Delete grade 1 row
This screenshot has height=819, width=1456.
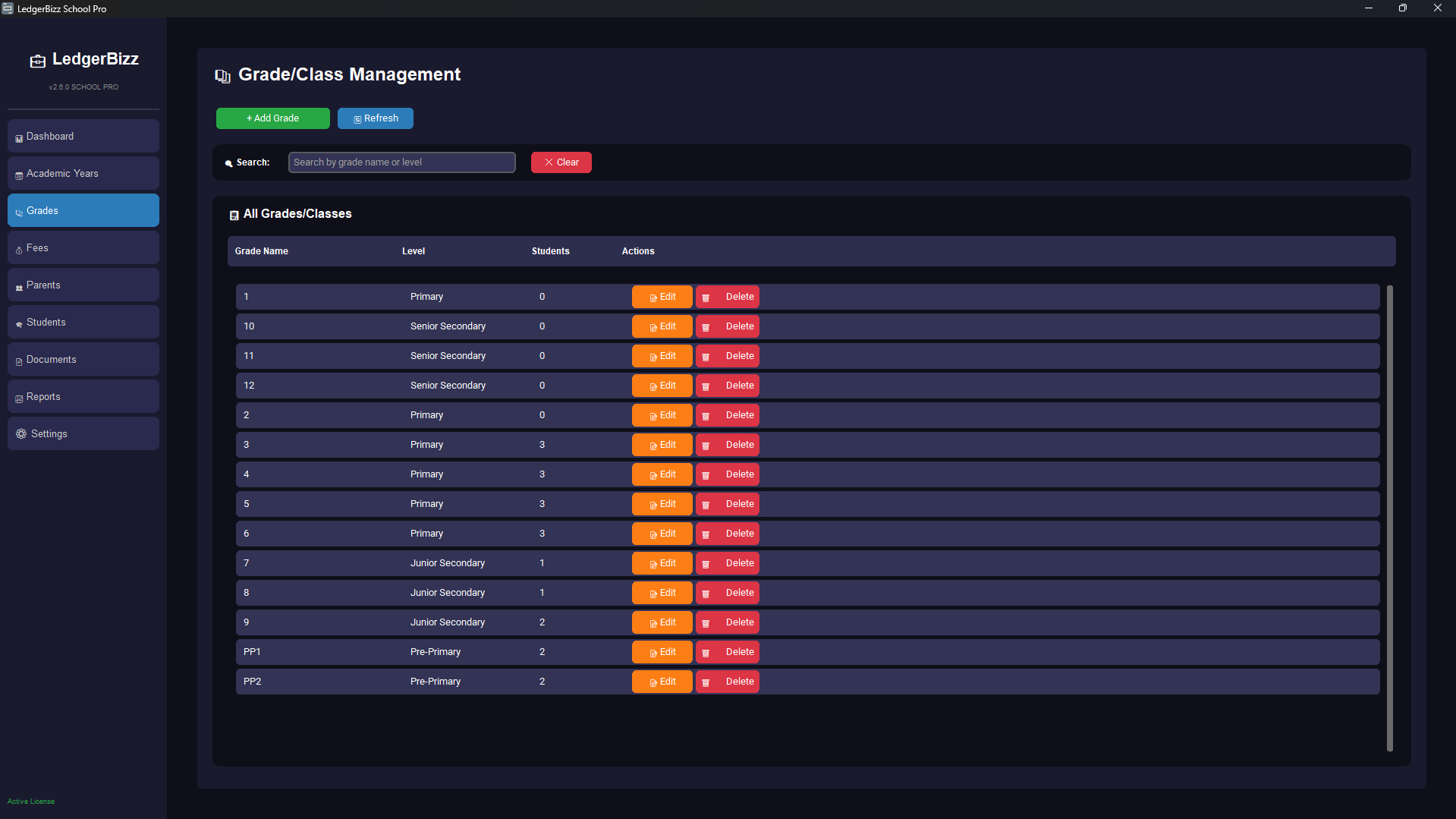point(728,297)
